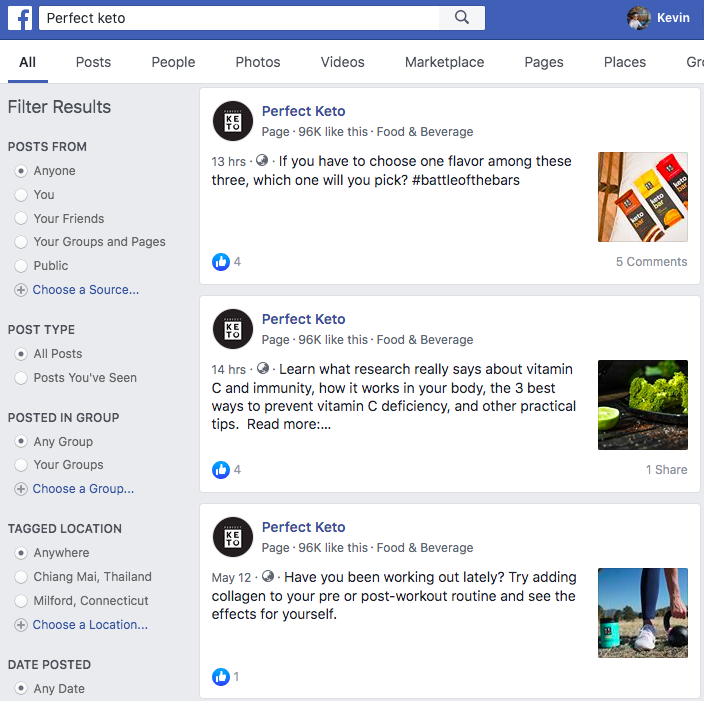Click plus icon beside Choose a Location
The width and height of the screenshot is (704, 701).
(x=21, y=625)
